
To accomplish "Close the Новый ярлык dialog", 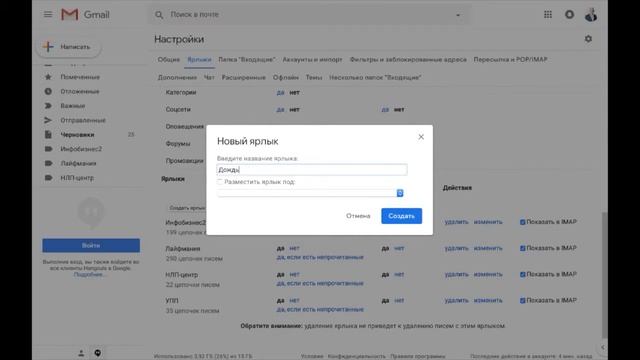I will tap(421, 137).
